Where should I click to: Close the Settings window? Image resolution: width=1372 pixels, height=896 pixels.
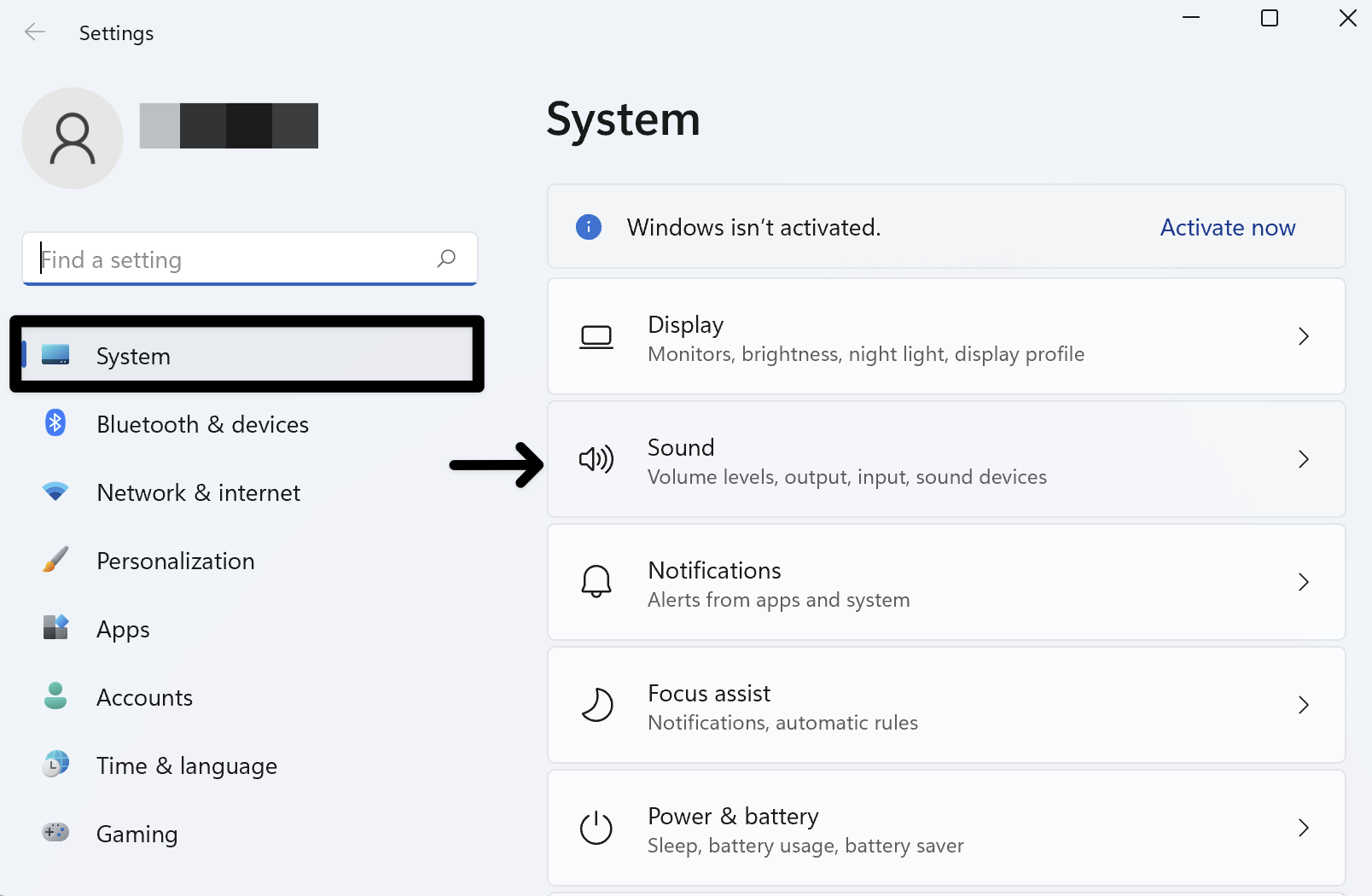(x=1348, y=18)
